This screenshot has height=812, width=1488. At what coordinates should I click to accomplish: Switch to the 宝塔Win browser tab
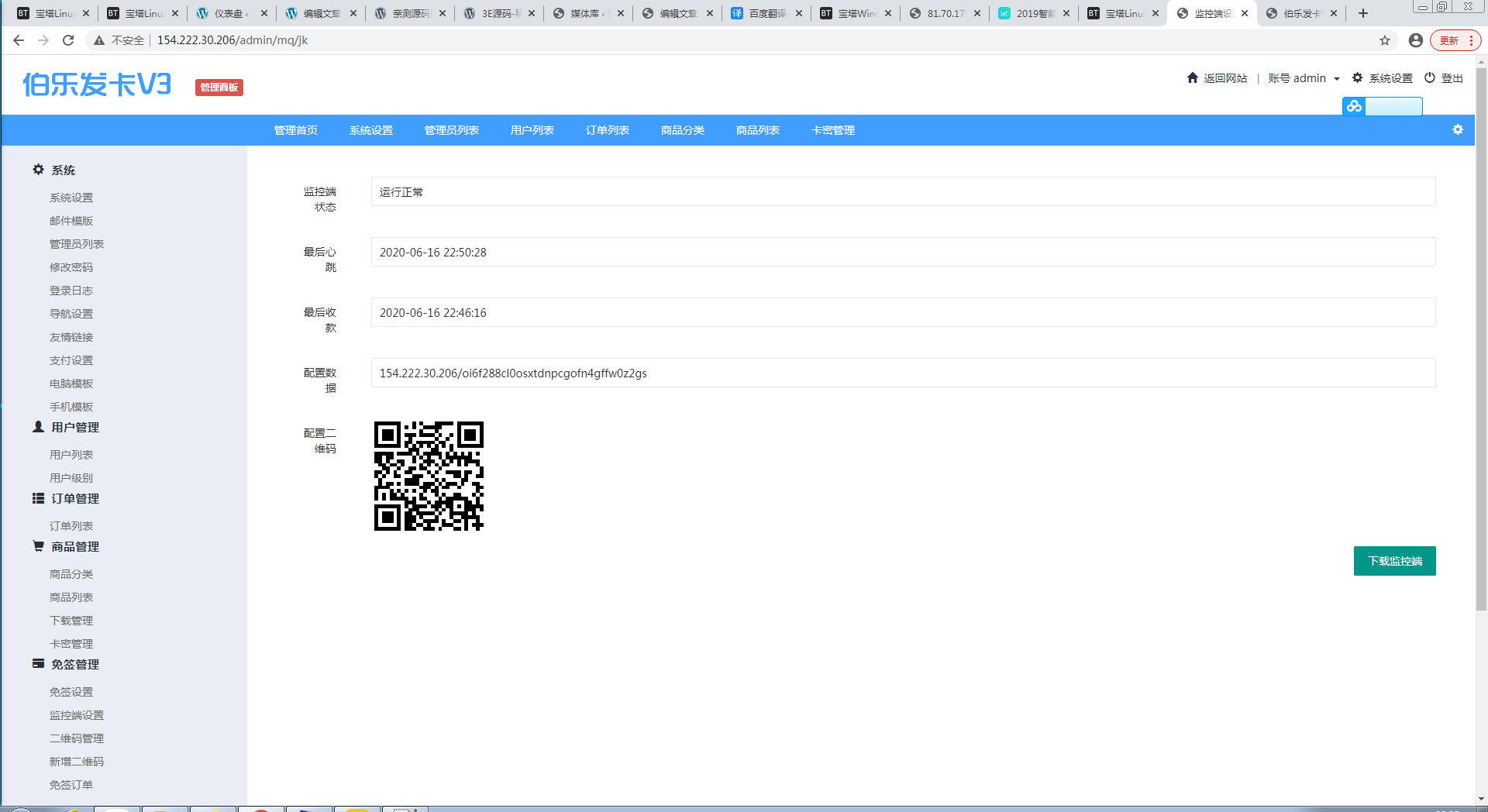856,13
